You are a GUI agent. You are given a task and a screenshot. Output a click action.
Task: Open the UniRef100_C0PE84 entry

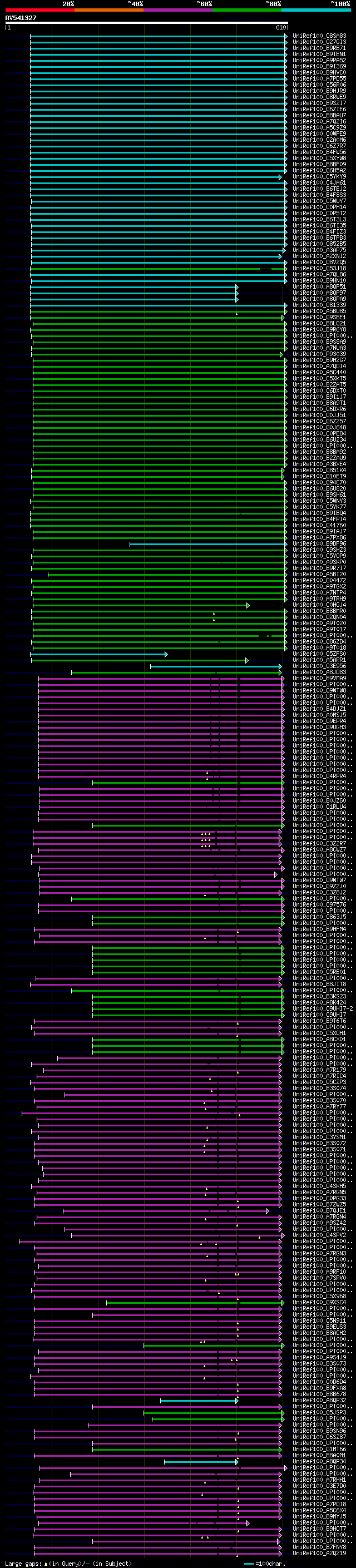coord(319,434)
